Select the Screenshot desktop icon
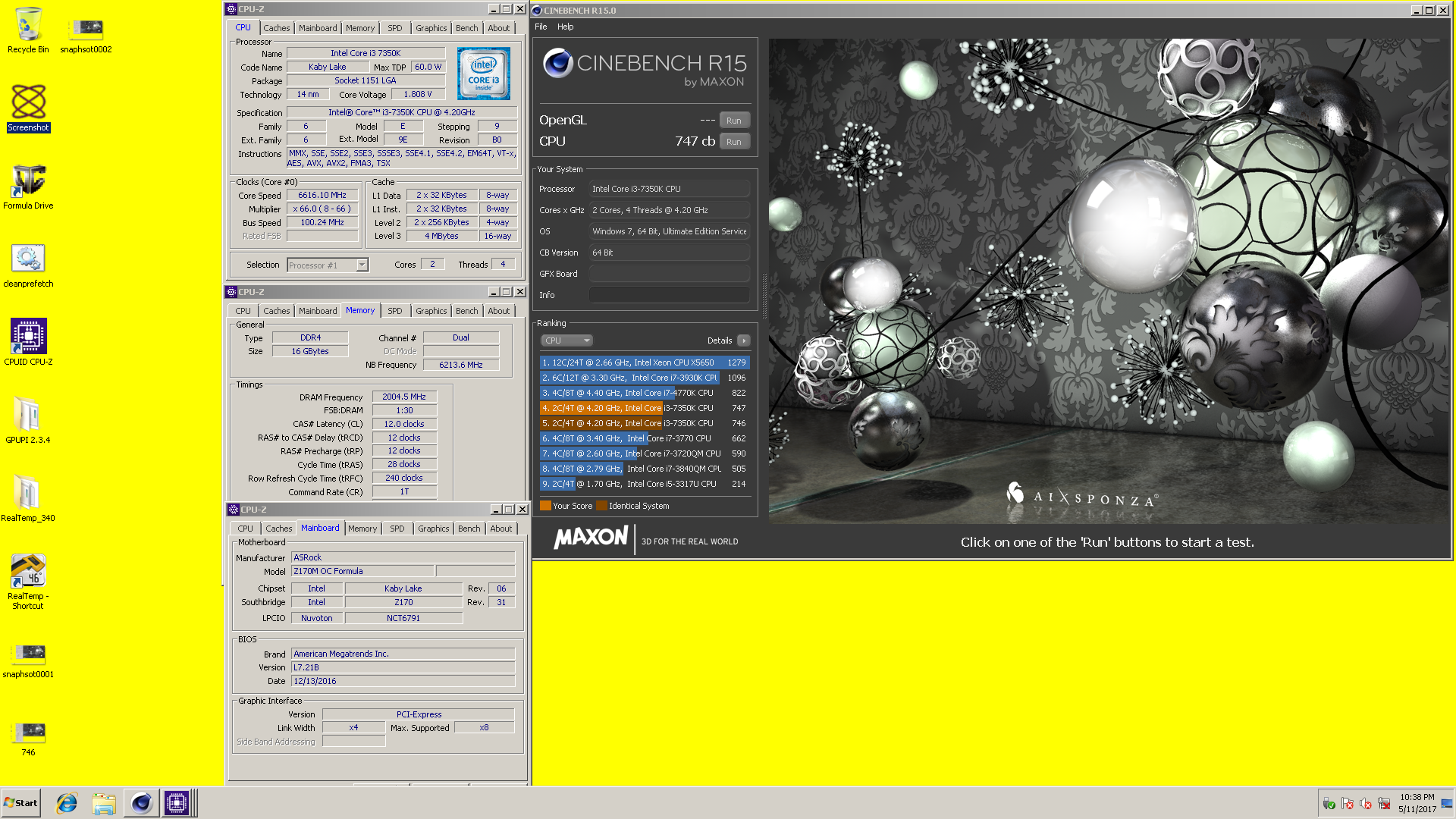The height and width of the screenshot is (819, 1456). [x=29, y=108]
